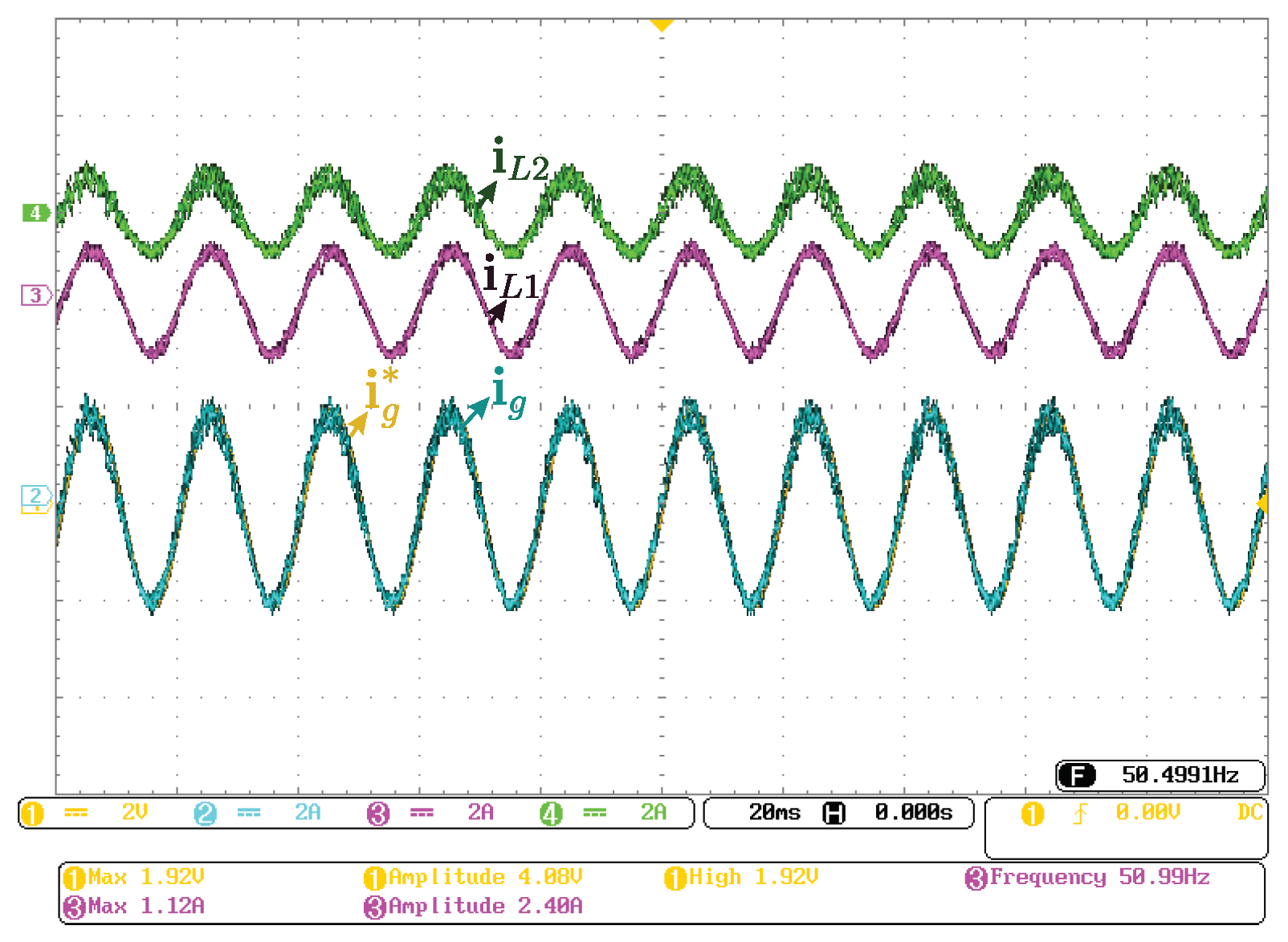
Task: Toggle channel 1 in the channel bar
Action: pyautogui.click(x=32, y=814)
